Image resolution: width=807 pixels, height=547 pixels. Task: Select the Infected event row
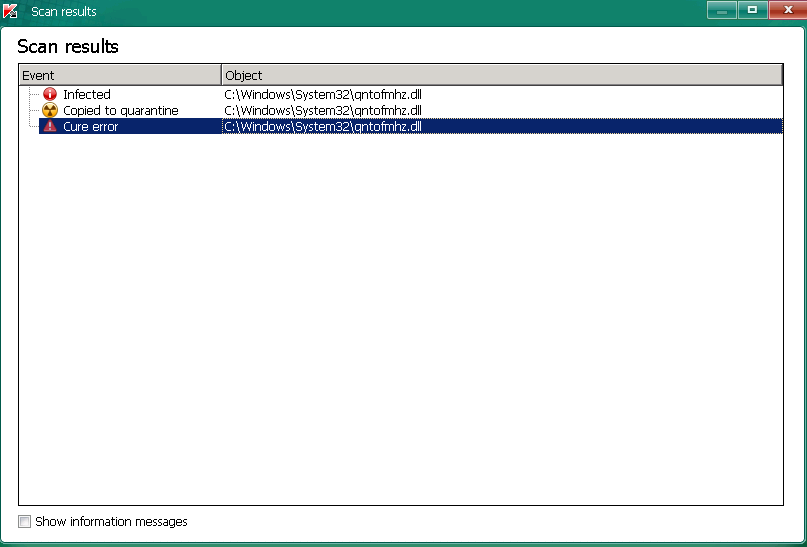(87, 94)
